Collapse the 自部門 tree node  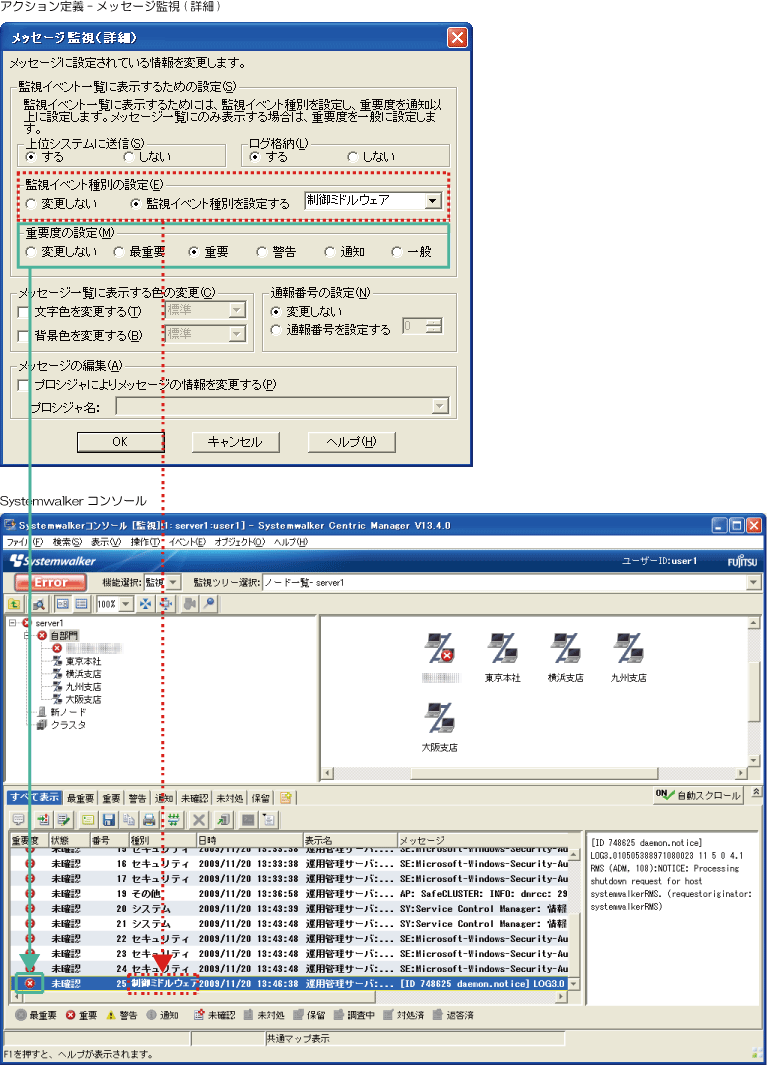pos(27,635)
